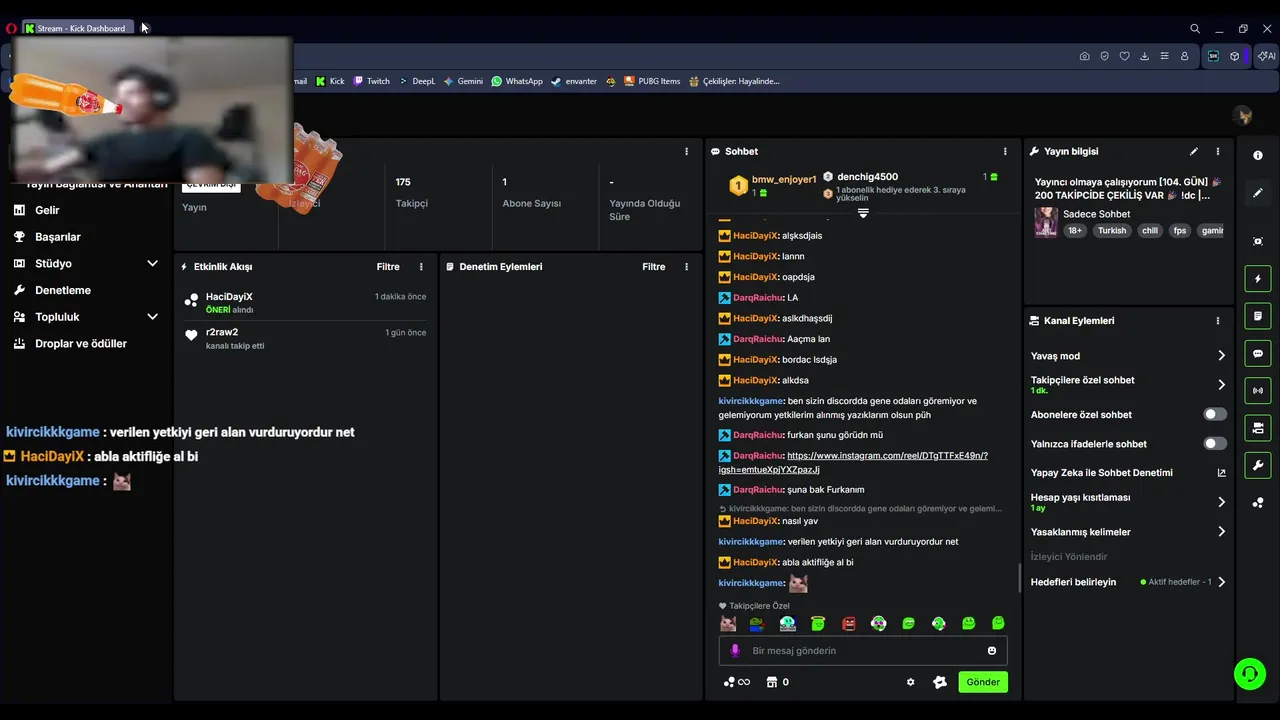Click the channel points infinity icon
Screen dimensions: 1280x720
coord(736,682)
